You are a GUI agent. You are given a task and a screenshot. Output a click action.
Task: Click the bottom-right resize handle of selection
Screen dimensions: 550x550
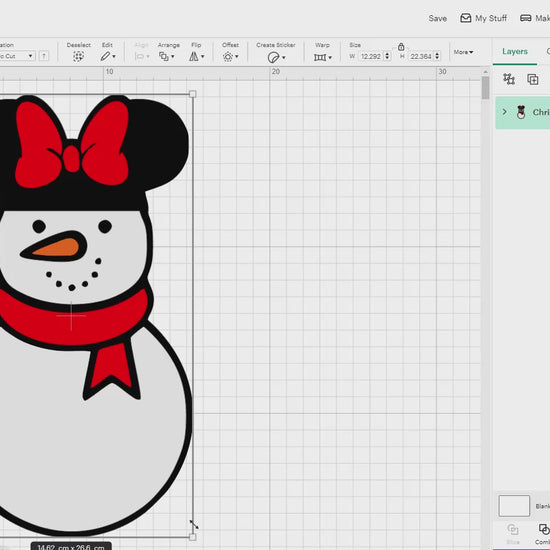[x=192, y=537]
